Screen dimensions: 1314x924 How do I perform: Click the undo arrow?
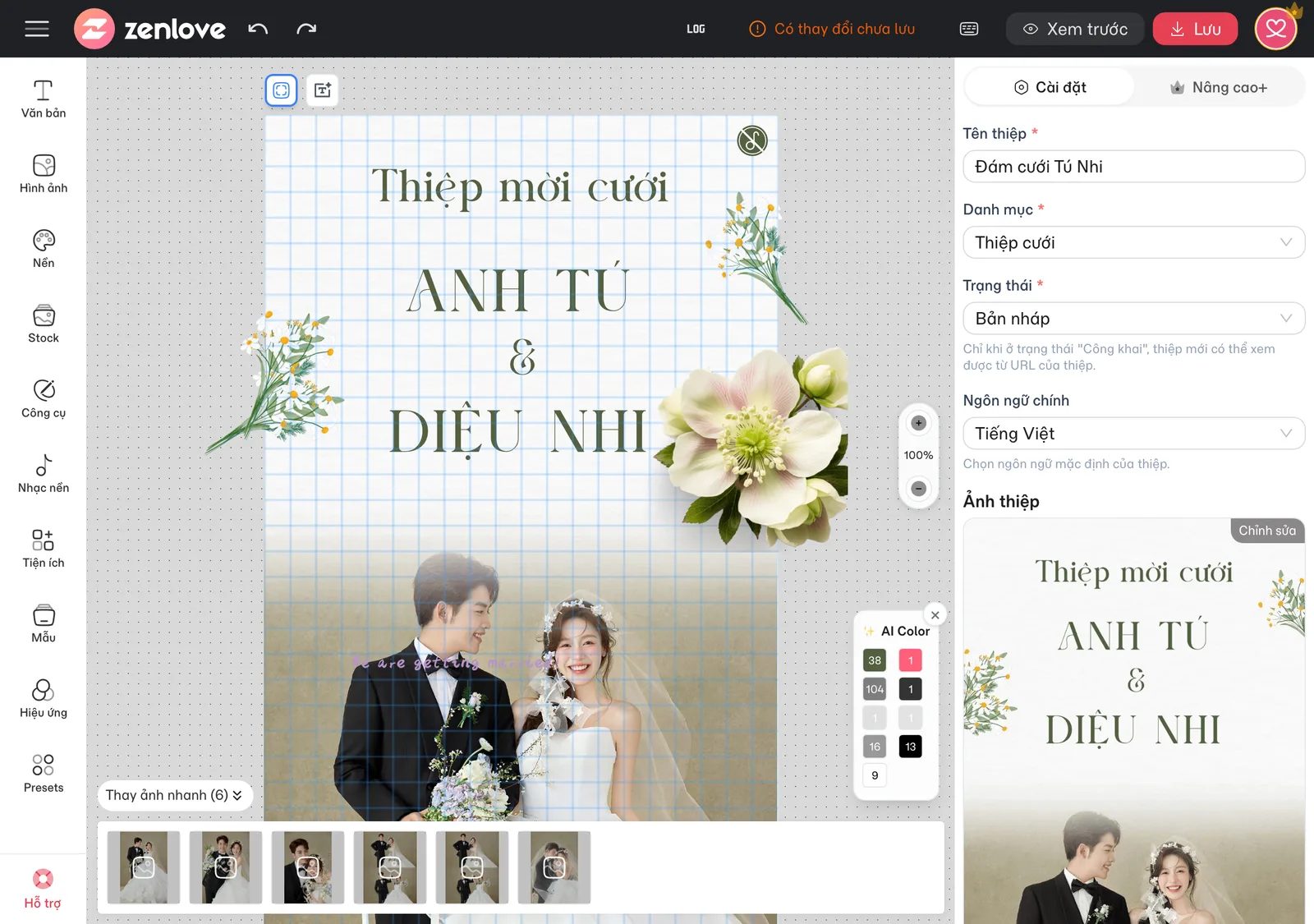coord(258,29)
